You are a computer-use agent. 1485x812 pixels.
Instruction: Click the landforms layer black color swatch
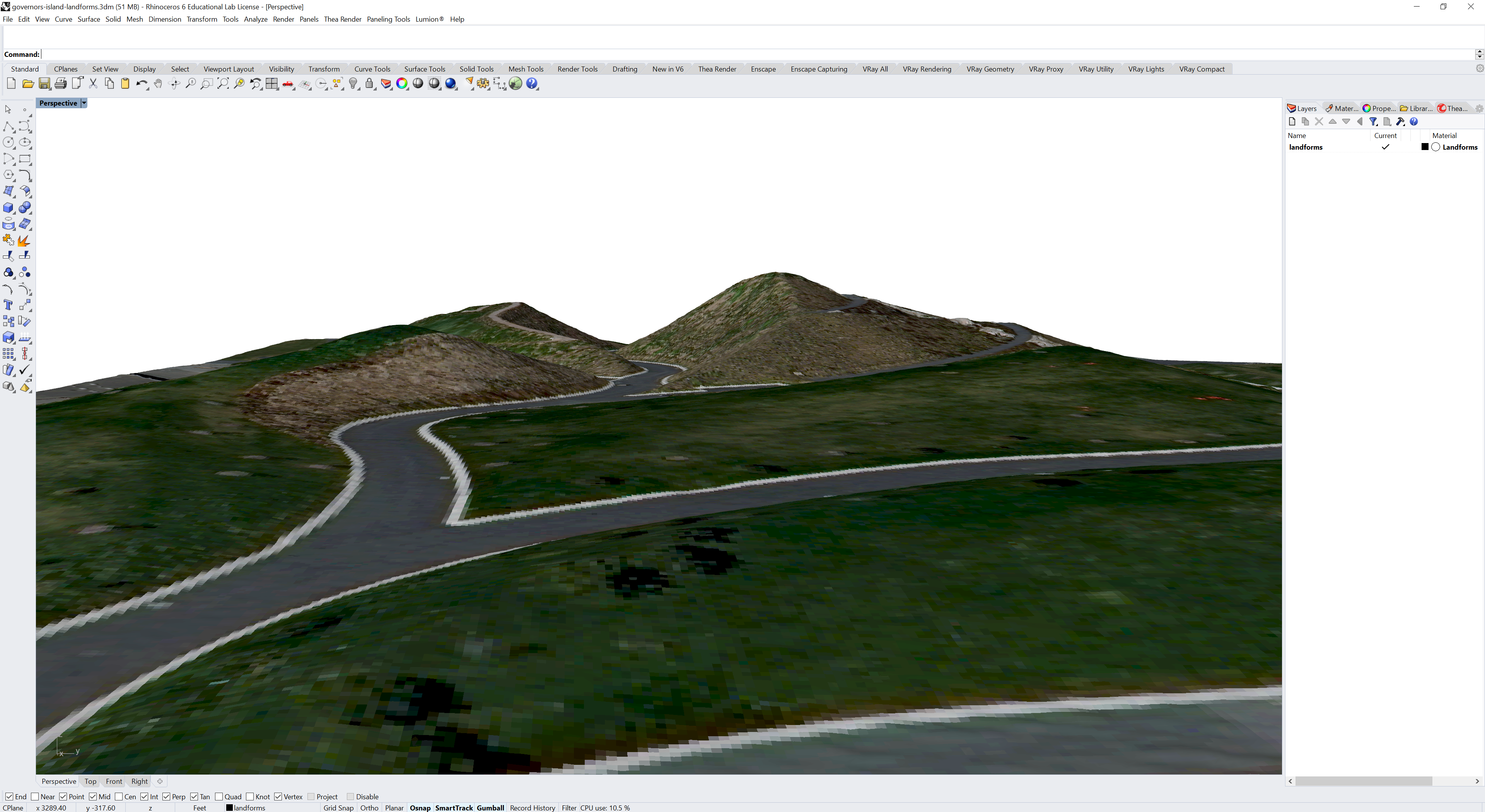point(1425,147)
